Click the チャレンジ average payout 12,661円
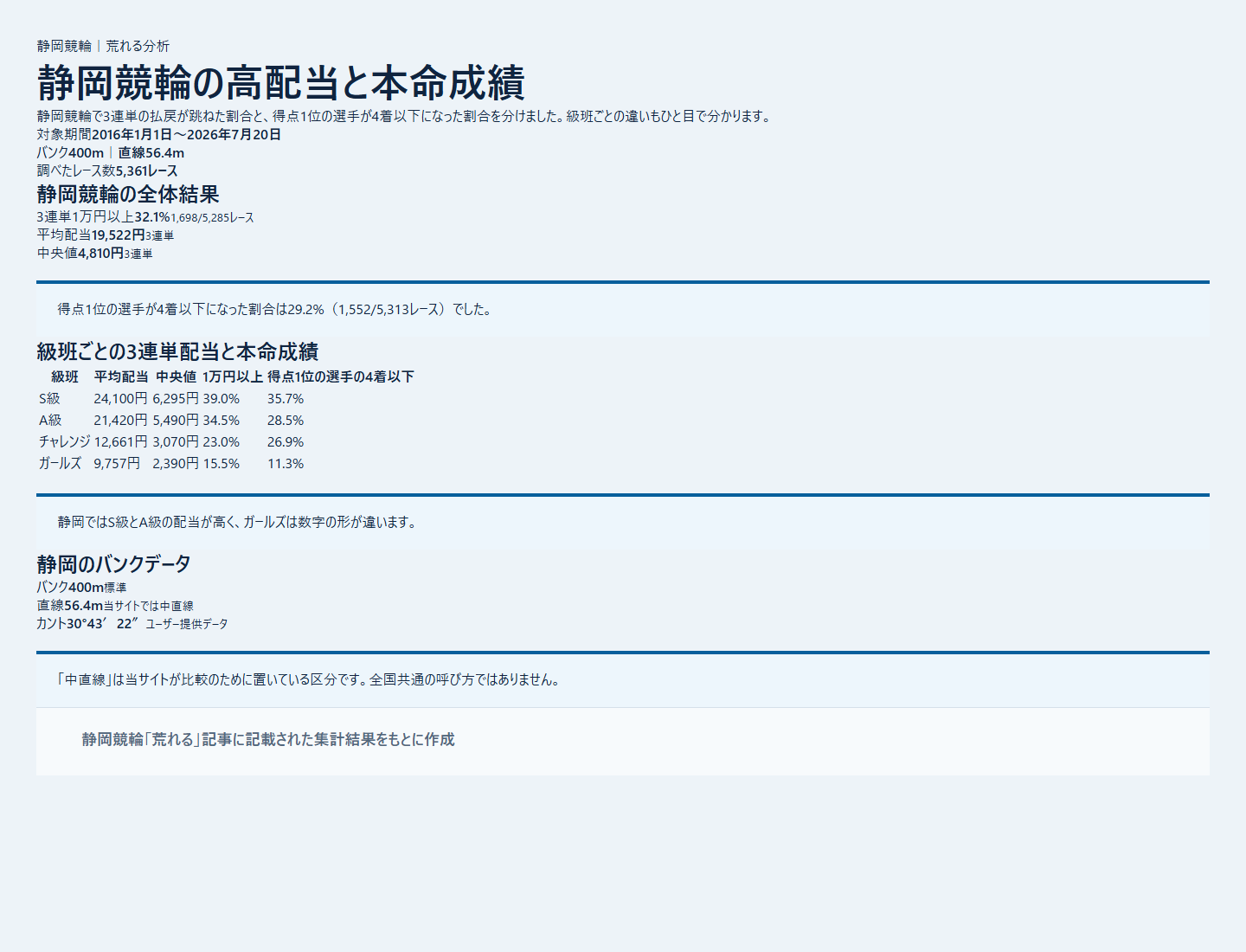The height and width of the screenshot is (952, 1246). point(121,442)
